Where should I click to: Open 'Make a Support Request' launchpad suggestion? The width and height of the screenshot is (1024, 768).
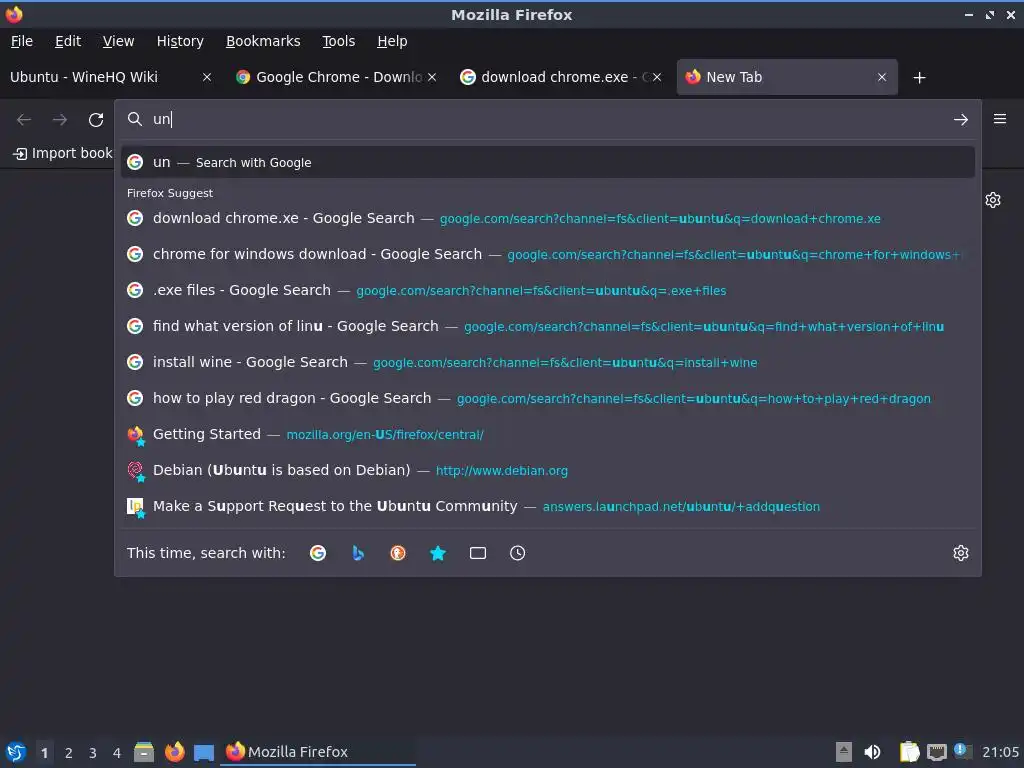pyautogui.click(x=547, y=506)
